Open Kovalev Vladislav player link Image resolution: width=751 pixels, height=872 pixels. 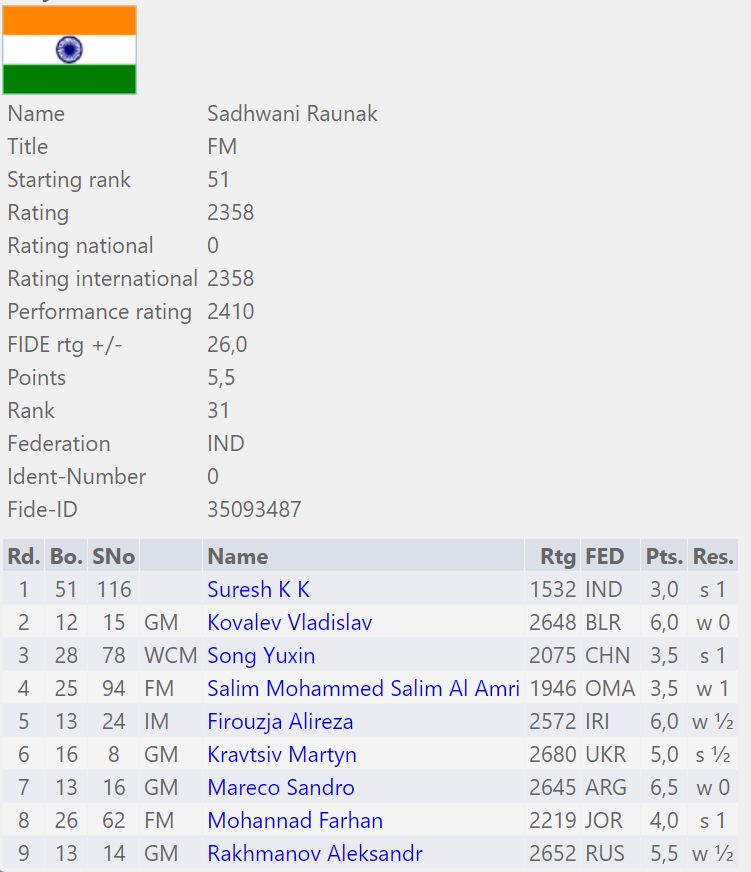click(x=289, y=622)
